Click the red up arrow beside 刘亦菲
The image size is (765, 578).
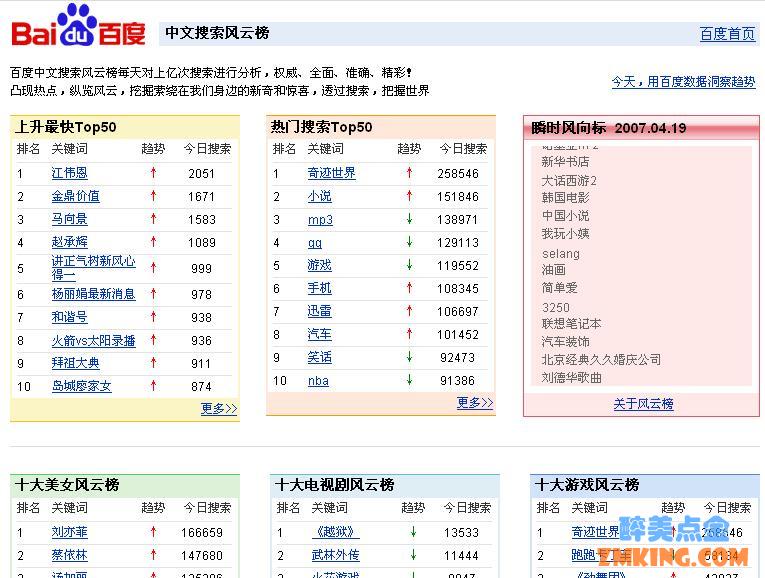click(x=153, y=532)
